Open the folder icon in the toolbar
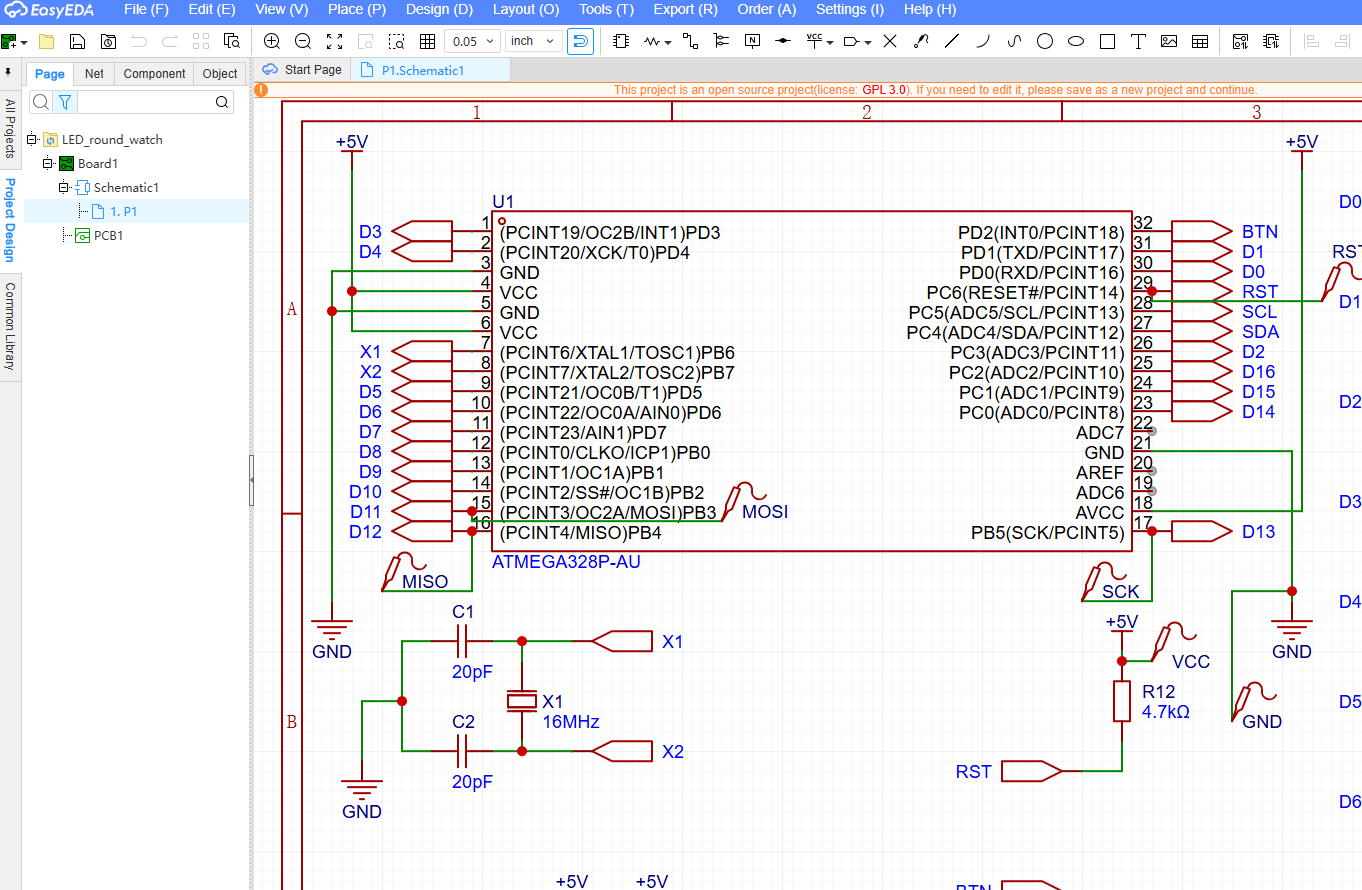 [x=46, y=41]
